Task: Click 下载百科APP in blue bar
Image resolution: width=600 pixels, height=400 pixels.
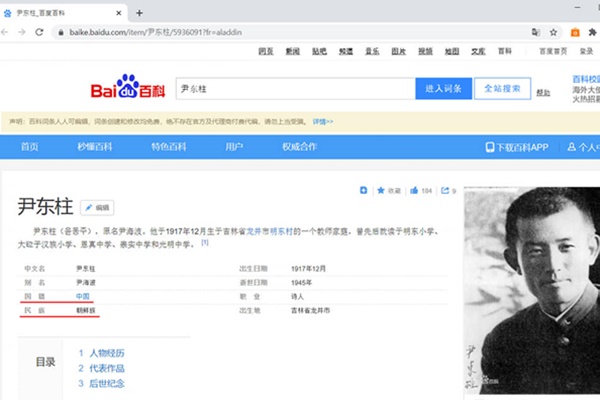Action: (x=517, y=147)
